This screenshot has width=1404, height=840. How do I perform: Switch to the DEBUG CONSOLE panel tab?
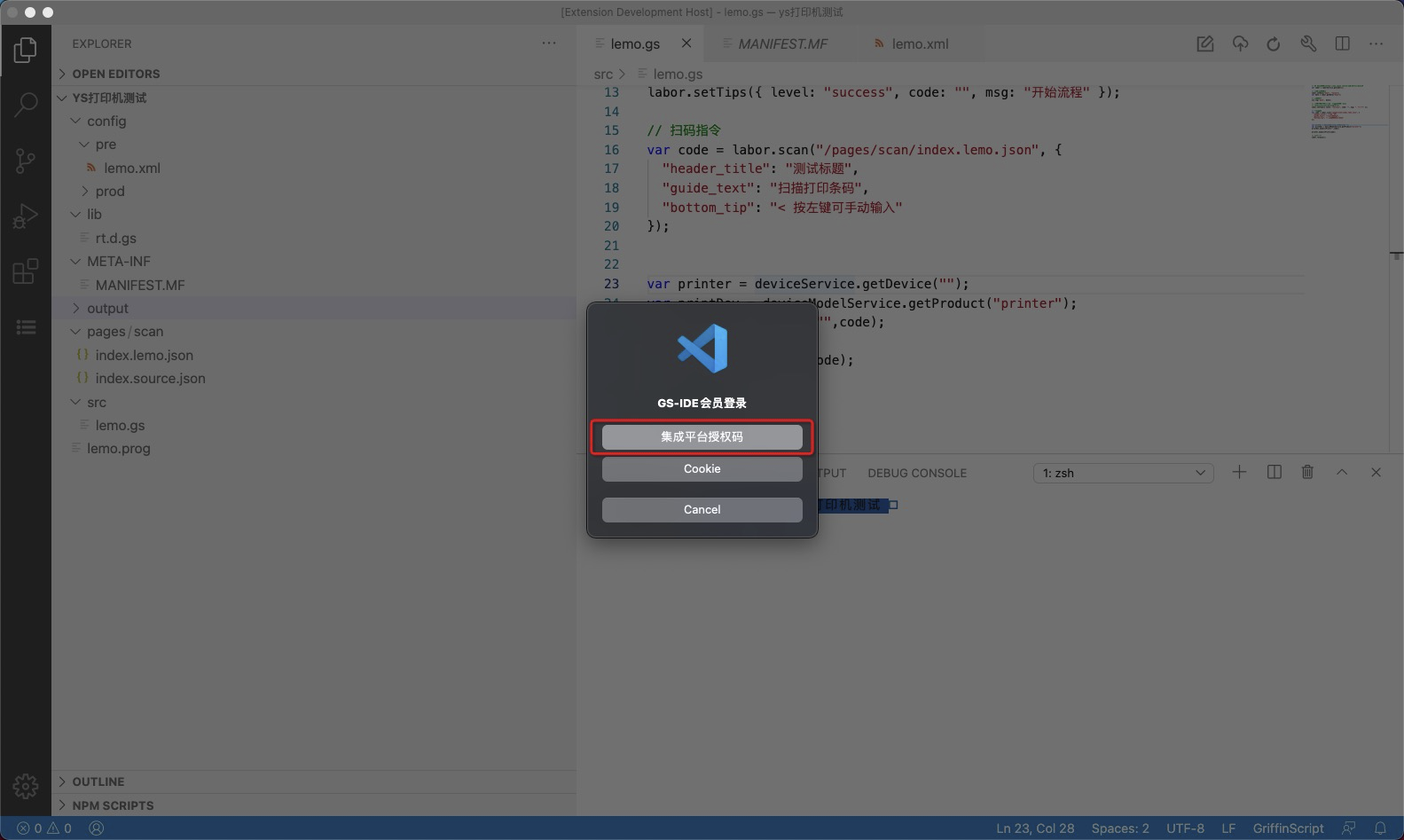coord(917,473)
